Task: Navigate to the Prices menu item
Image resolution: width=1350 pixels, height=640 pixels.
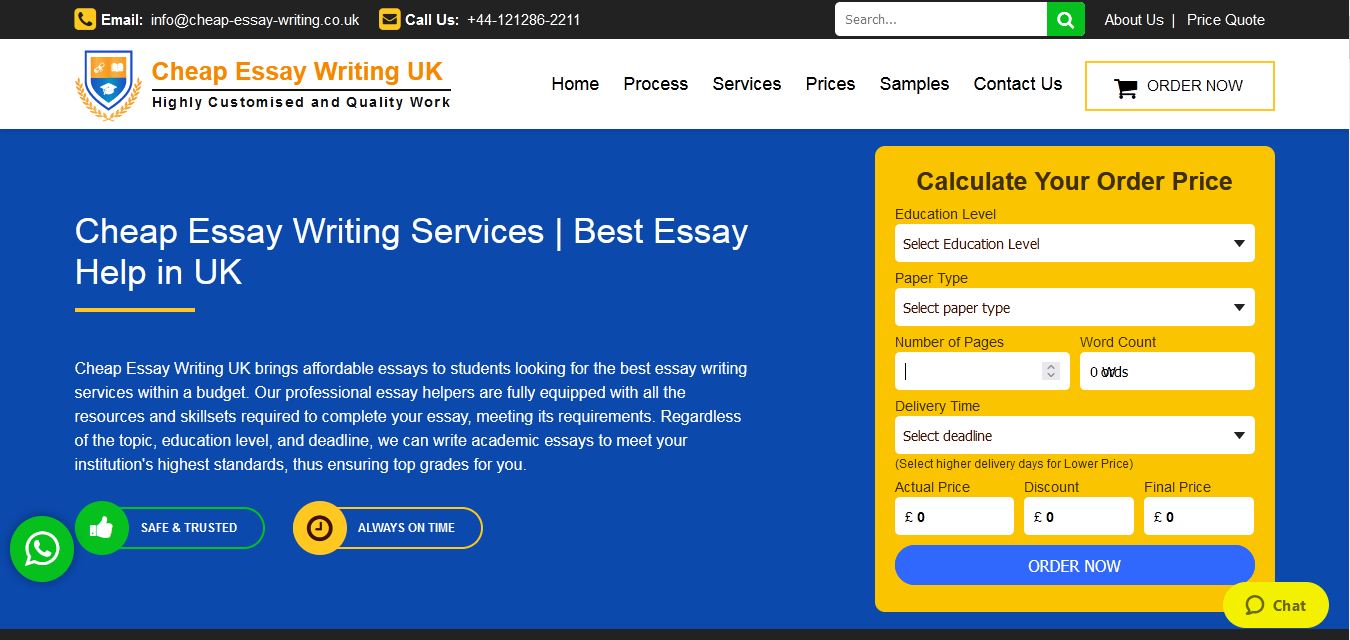Action: coord(830,84)
